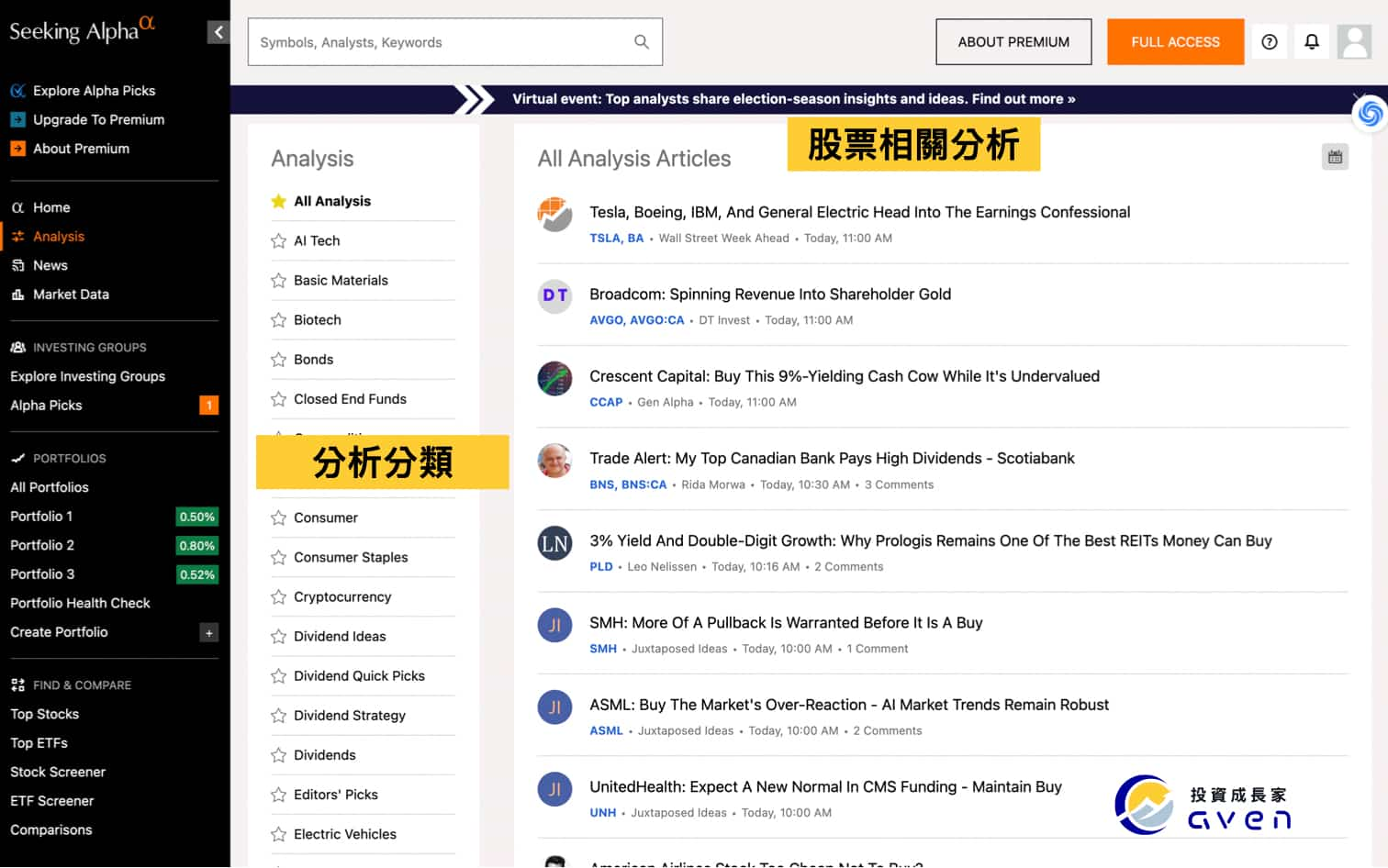Screen dimensions: 1388x868
Task: Click the plus icon beside Create Portfolio
Action: tap(209, 632)
